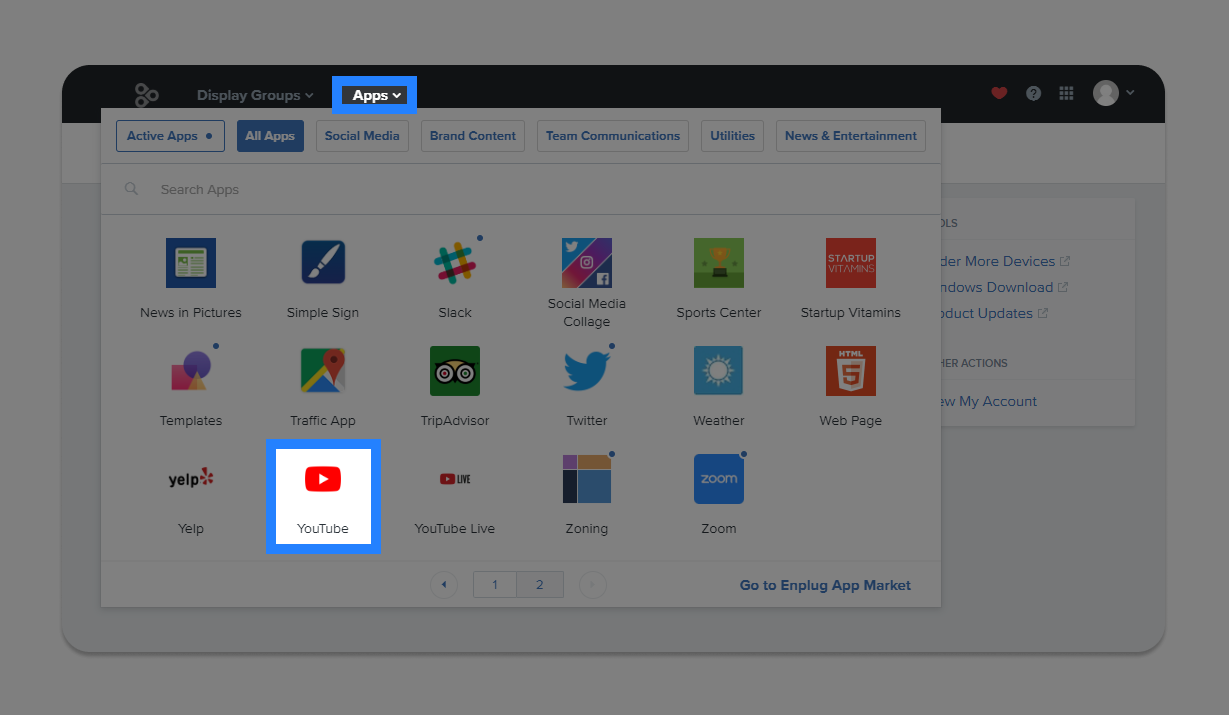Select the Templates app icon
Viewport: 1229px width, 715px height.
coord(191,371)
